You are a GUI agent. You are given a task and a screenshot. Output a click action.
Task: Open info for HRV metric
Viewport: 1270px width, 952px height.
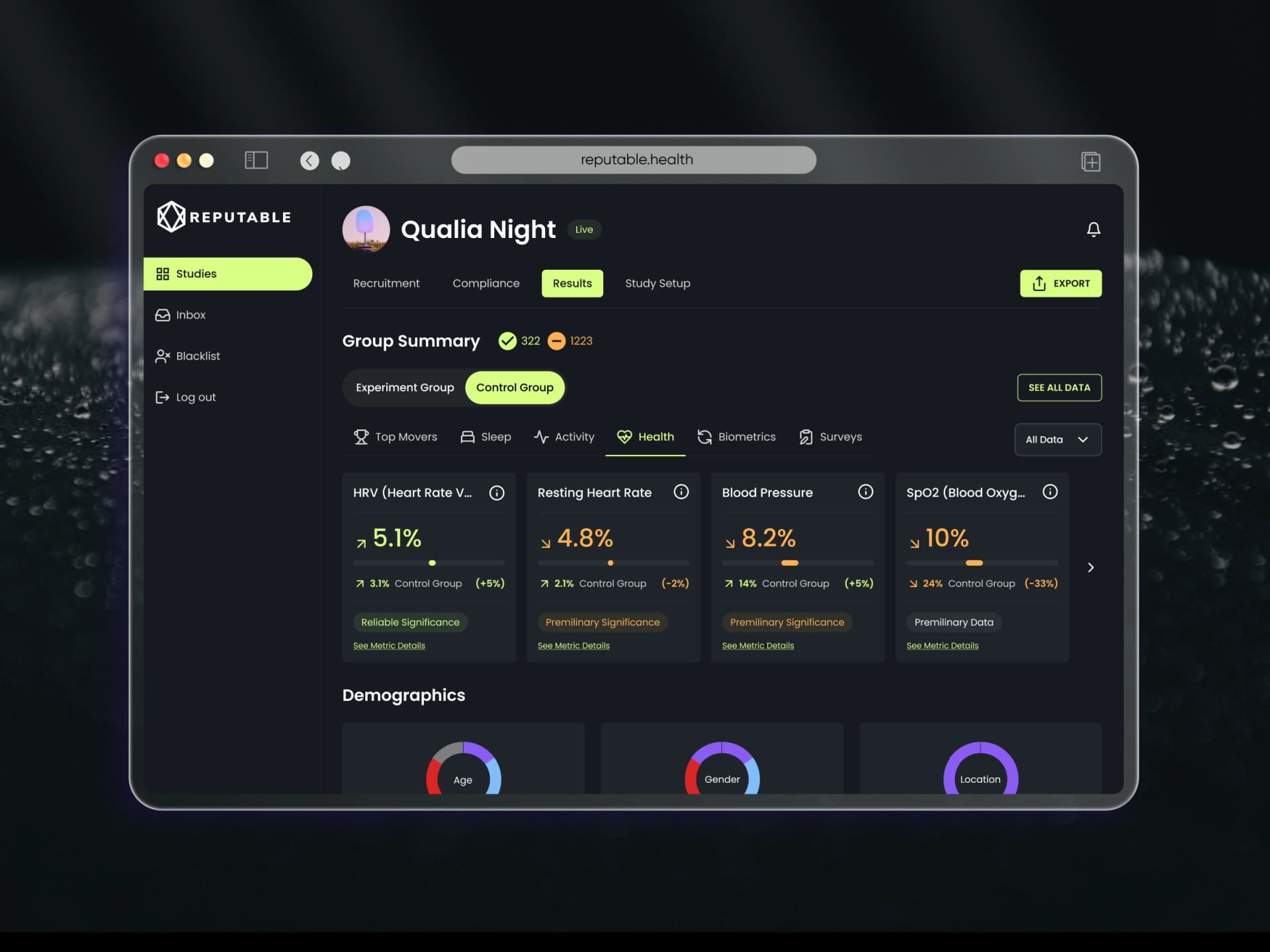[497, 493]
